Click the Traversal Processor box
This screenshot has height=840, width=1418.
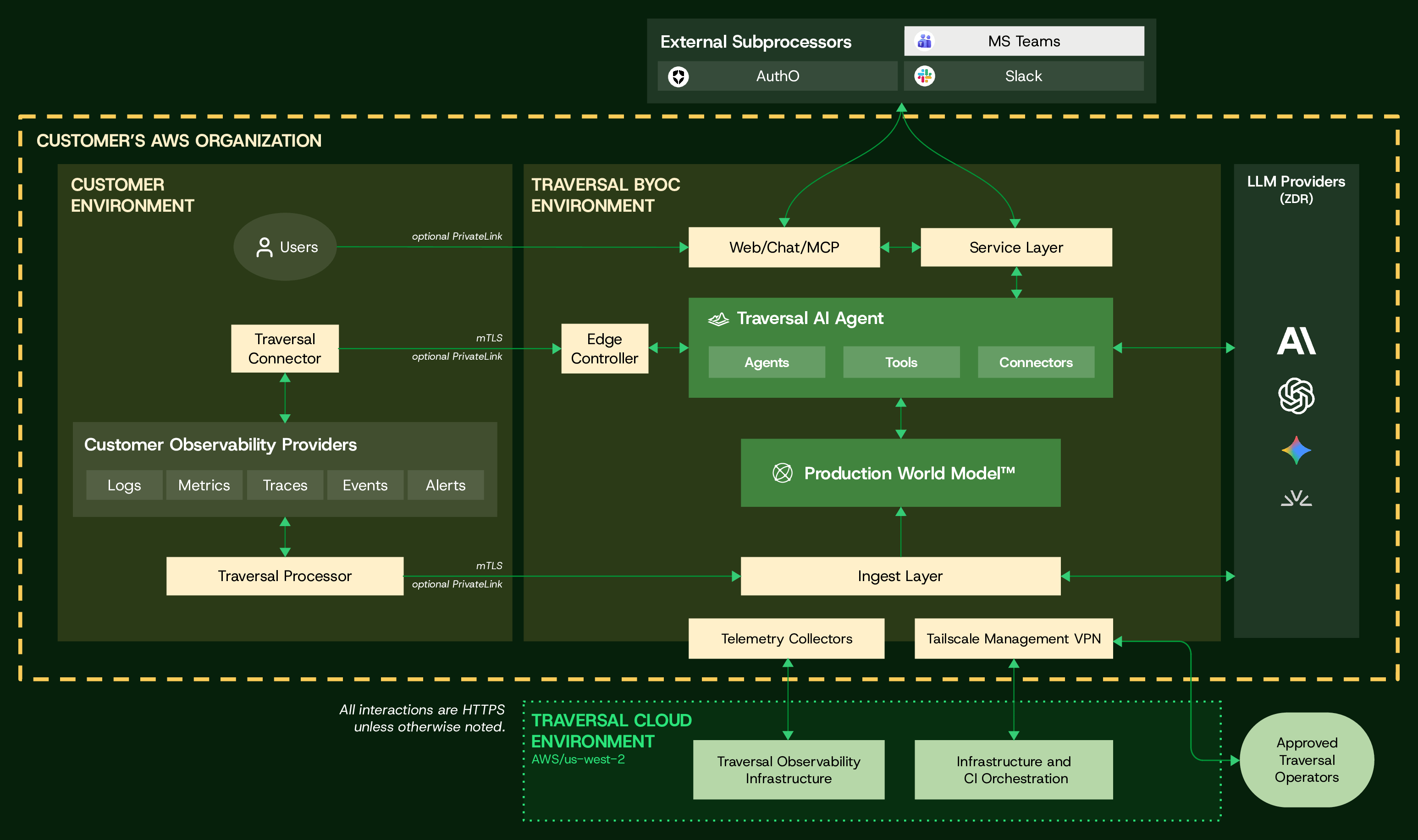pos(284,576)
